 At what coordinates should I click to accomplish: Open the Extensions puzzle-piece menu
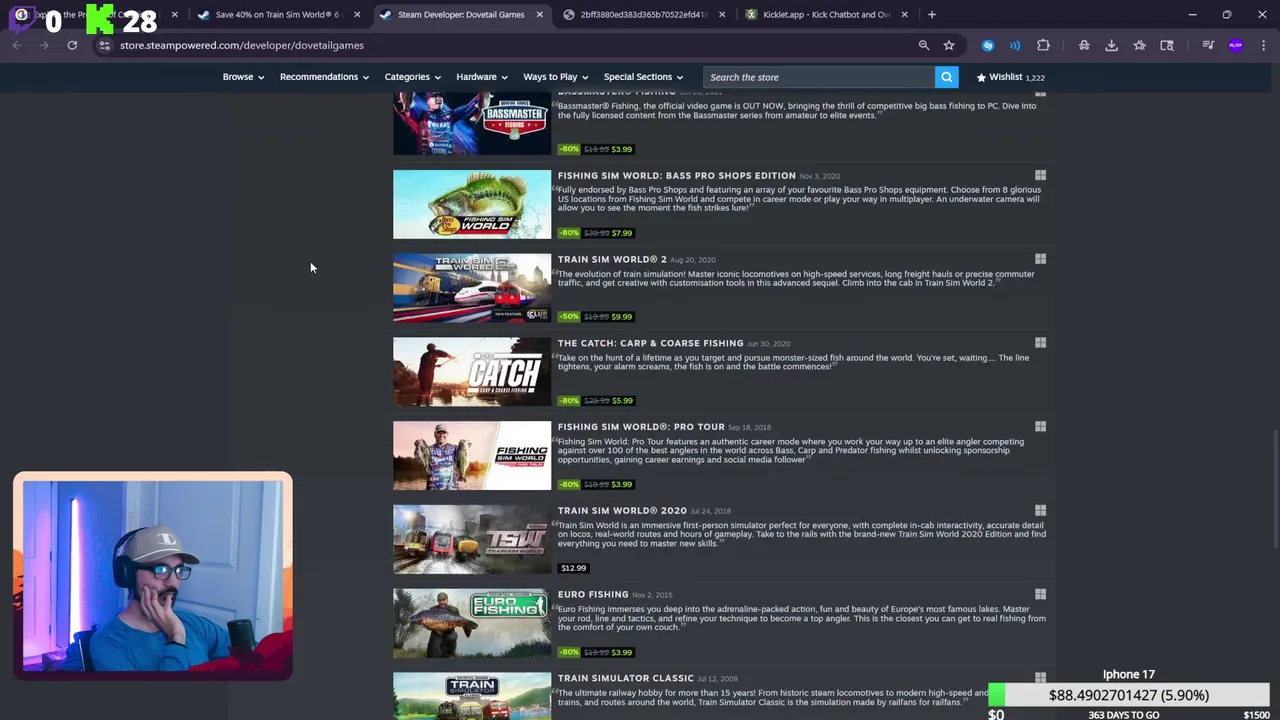[1043, 45]
